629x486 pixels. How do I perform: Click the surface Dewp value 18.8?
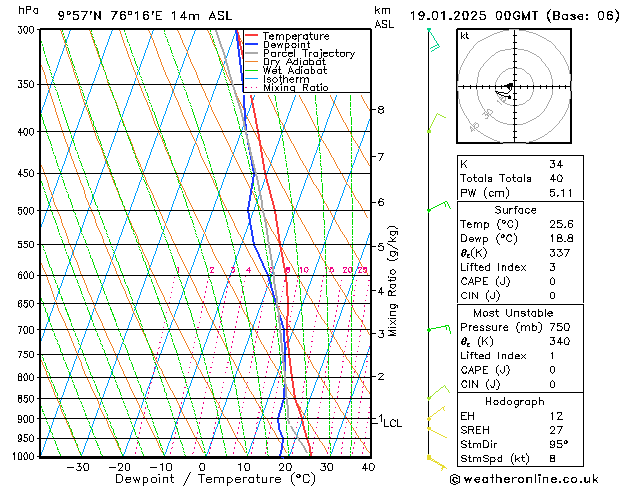[x=561, y=238]
